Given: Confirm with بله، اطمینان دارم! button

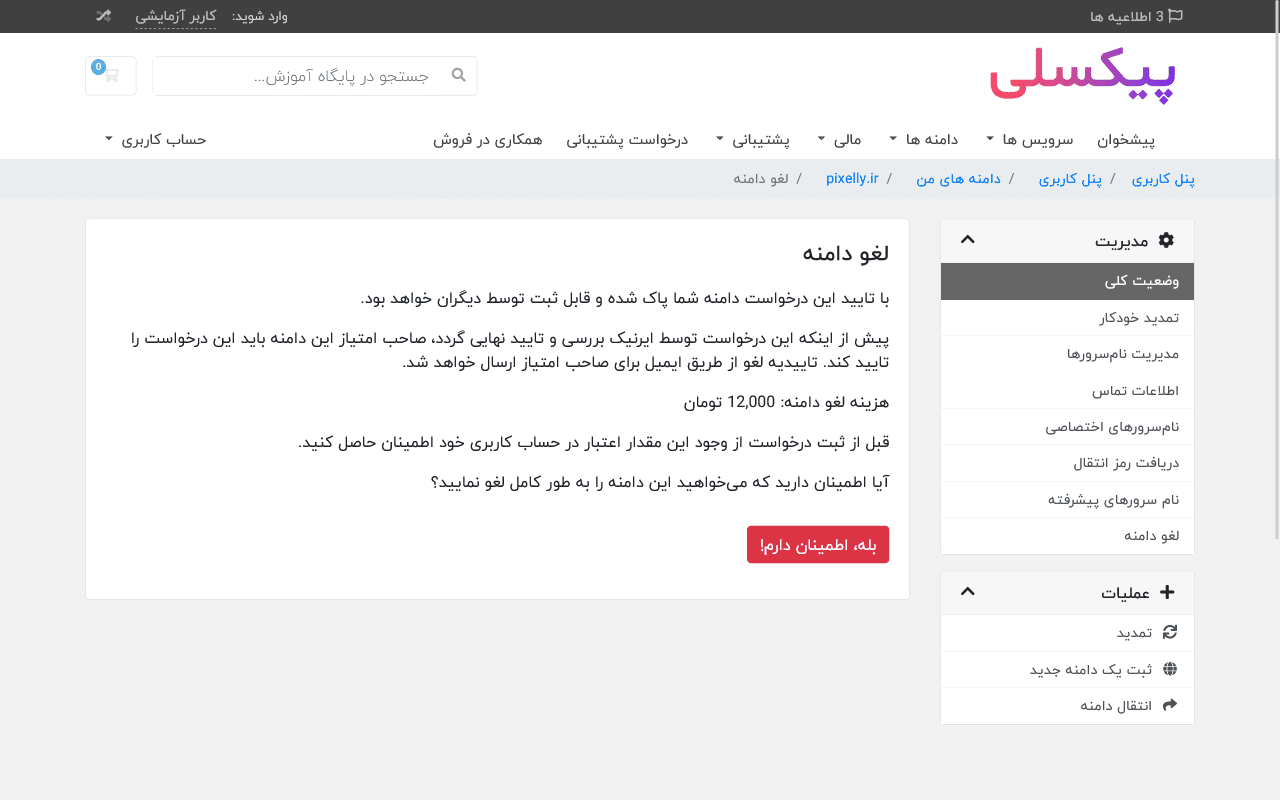Looking at the screenshot, I should click(818, 544).
